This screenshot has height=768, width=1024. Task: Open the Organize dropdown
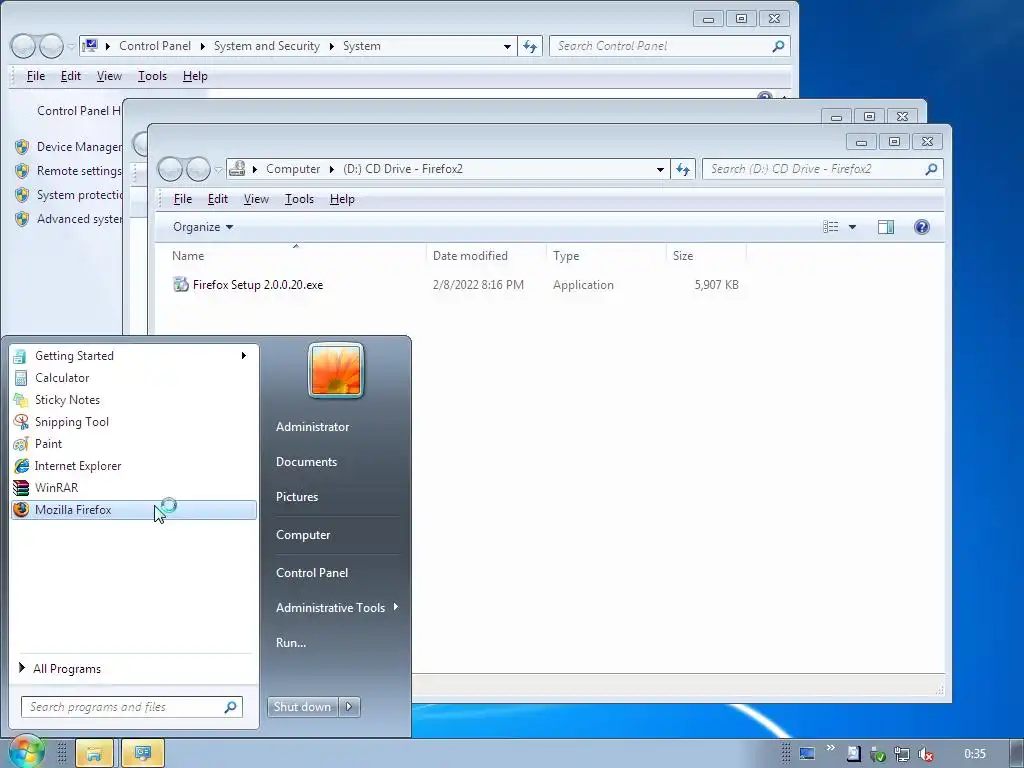(x=202, y=227)
